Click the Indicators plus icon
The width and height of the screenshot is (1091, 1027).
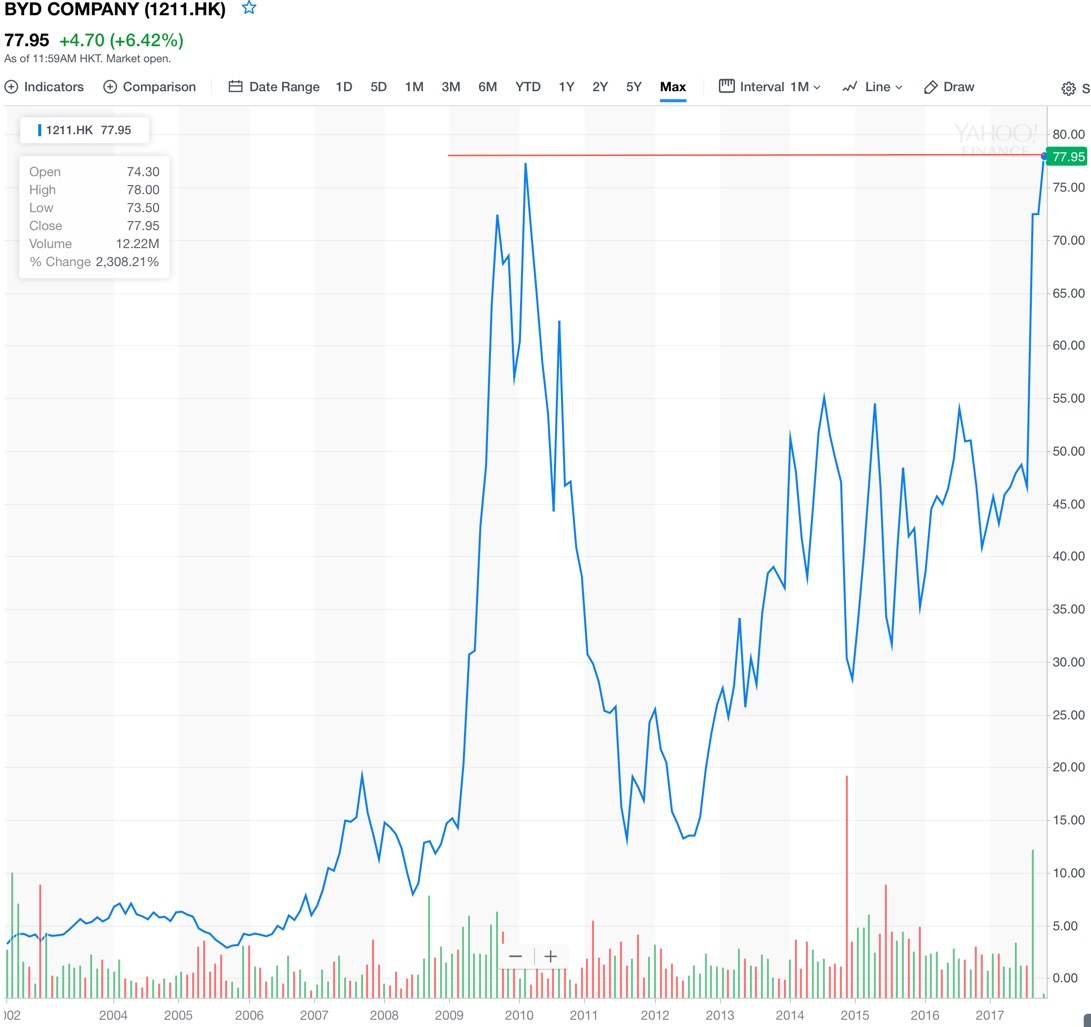click(11, 87)
